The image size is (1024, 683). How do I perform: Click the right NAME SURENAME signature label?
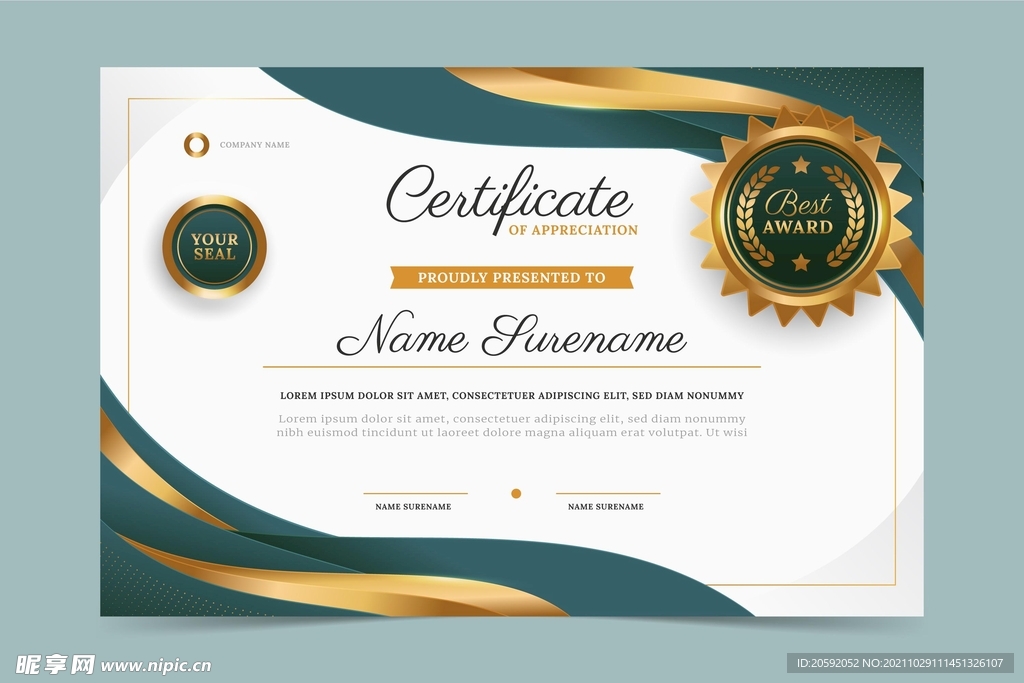[x=606, y=507]
